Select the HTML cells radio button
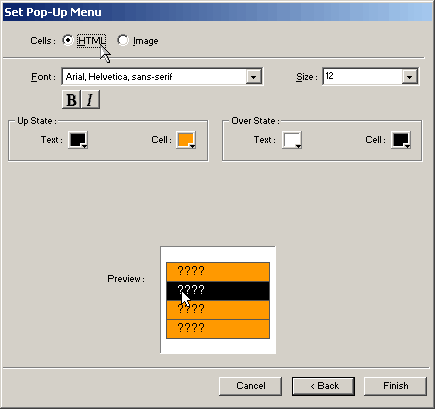 68,40
